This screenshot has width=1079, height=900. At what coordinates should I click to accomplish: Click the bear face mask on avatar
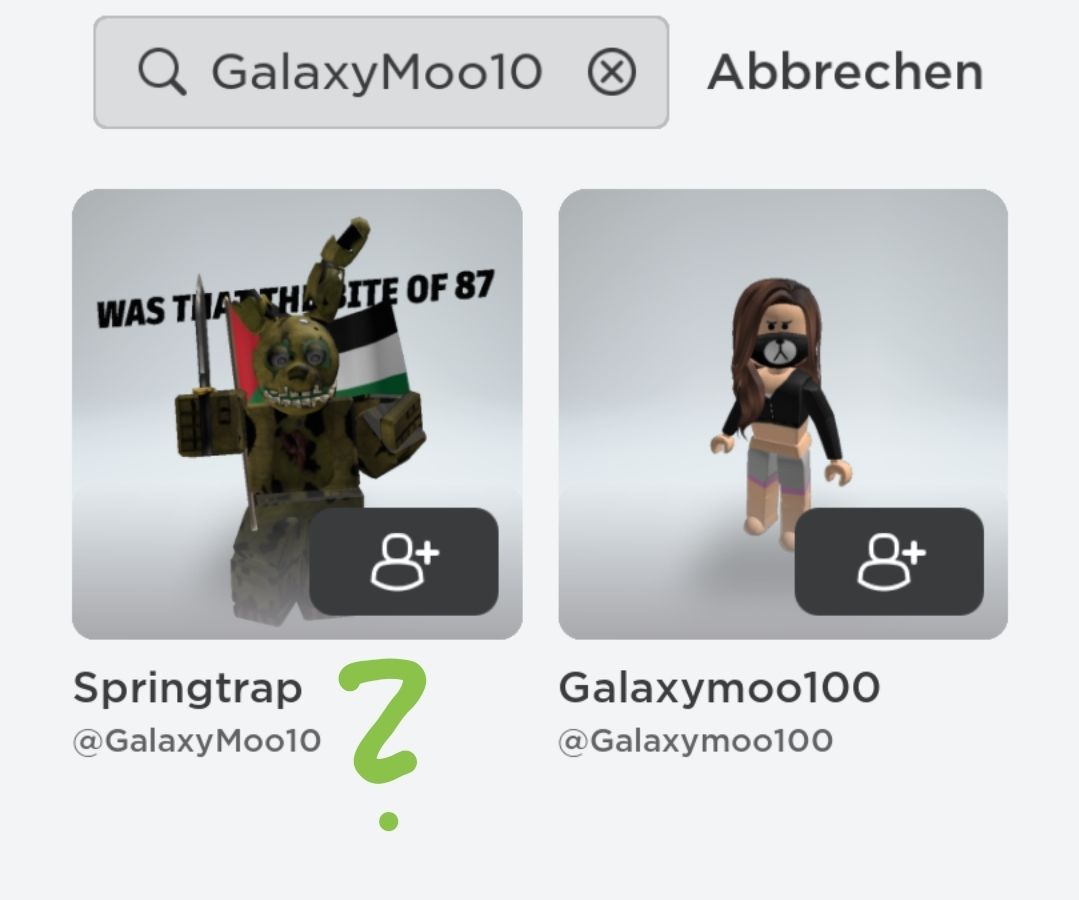click(x=778, y=350)
